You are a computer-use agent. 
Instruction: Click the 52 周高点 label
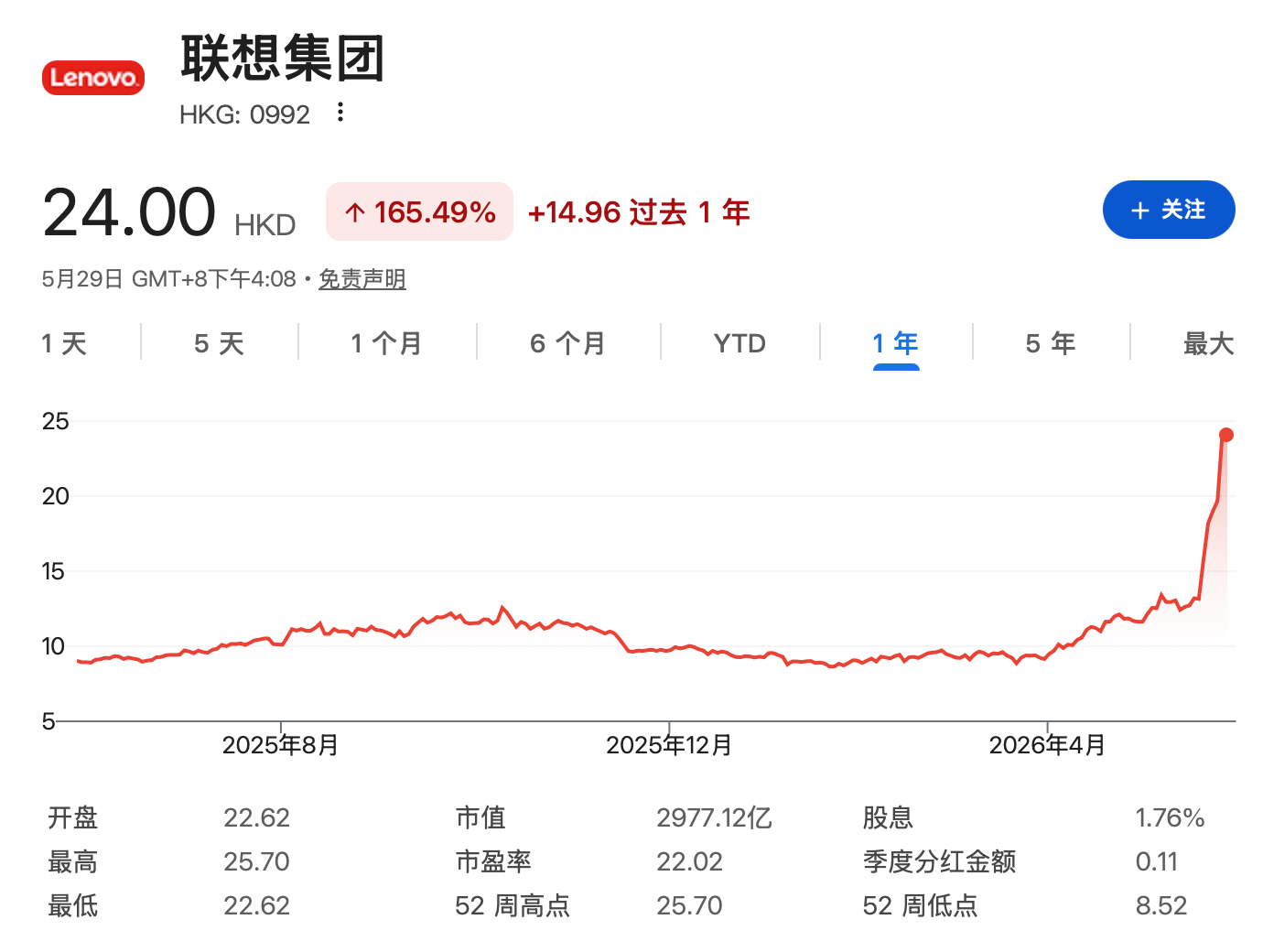click(x=513, y=905)
